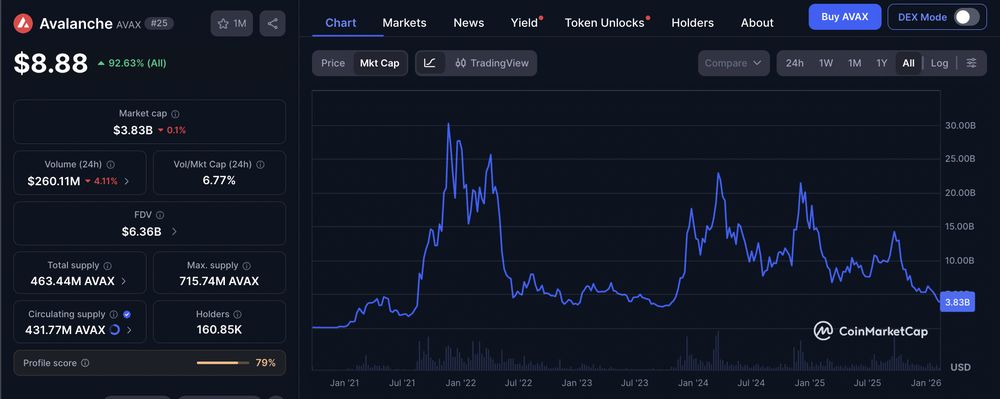Screen dimensions: 1000x399
Task: Set chart range to 1M
Action: tap(855, 63)
